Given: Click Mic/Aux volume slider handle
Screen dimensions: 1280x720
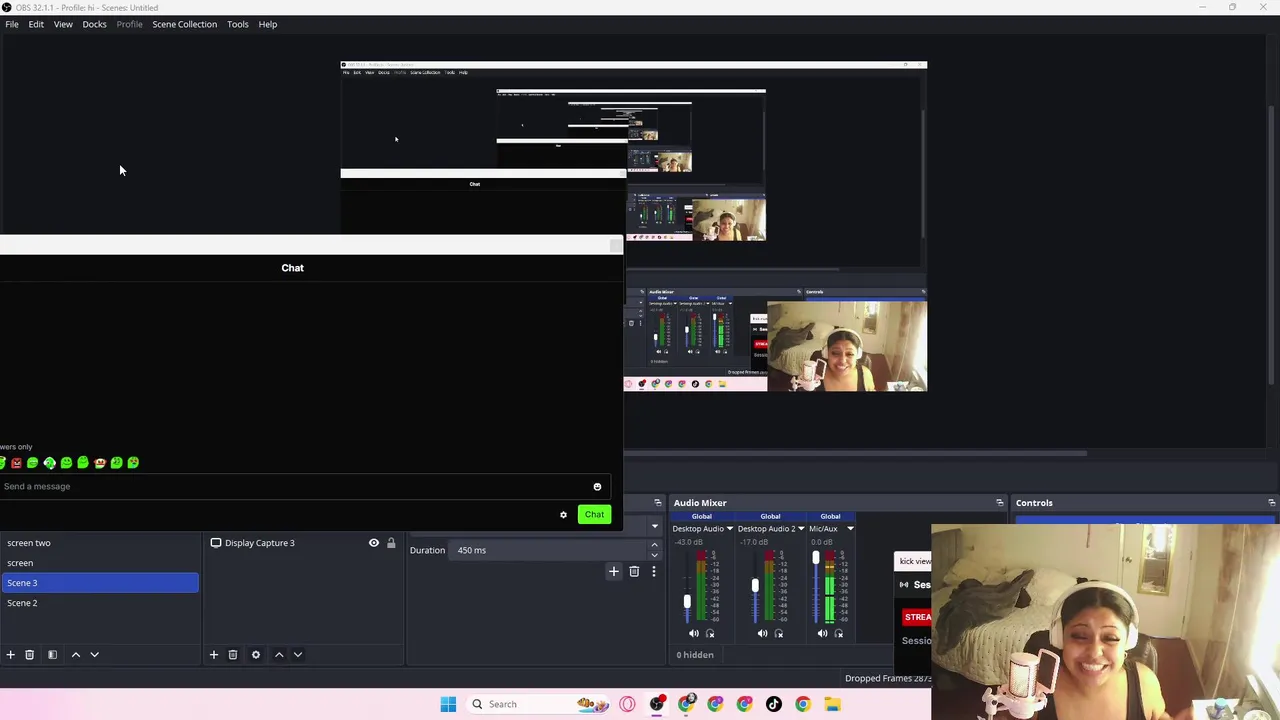Looking at the screenshot, I should [815, 558].
